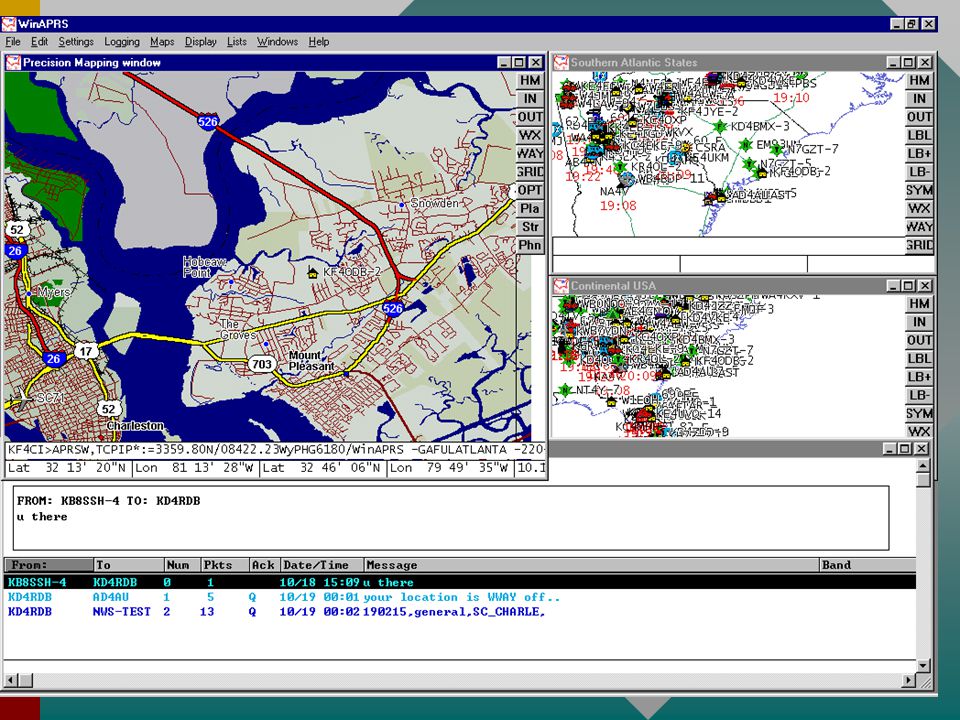Screen dimensions: 960x720
Task: Click the route 17 shield on map
Action: 86,351
